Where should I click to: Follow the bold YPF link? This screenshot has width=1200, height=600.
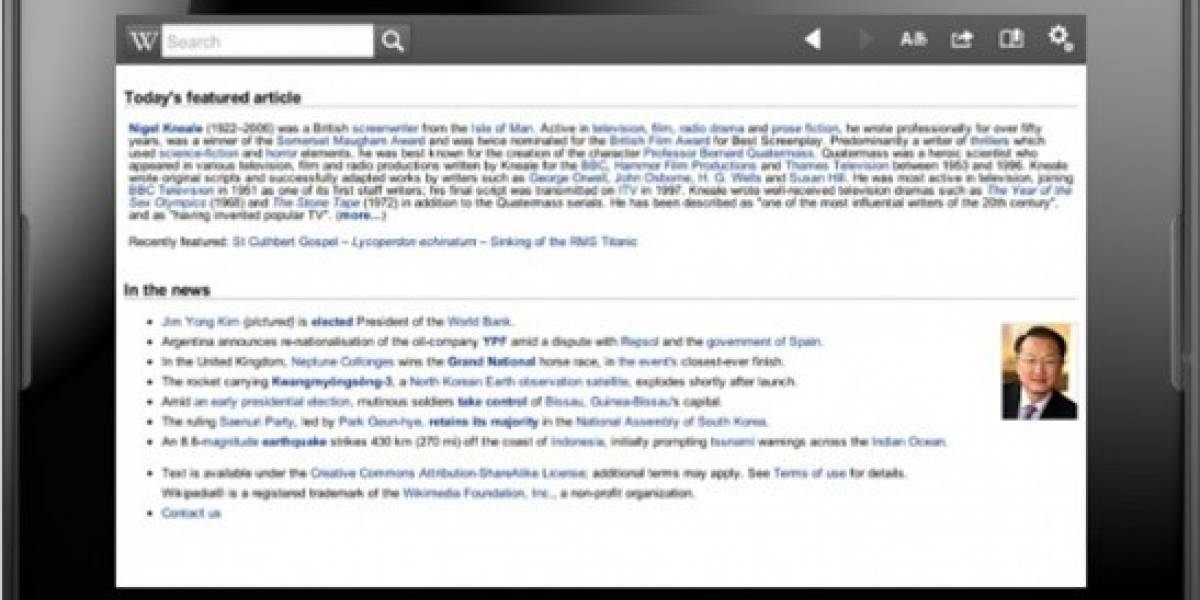(x=495, y=342)
